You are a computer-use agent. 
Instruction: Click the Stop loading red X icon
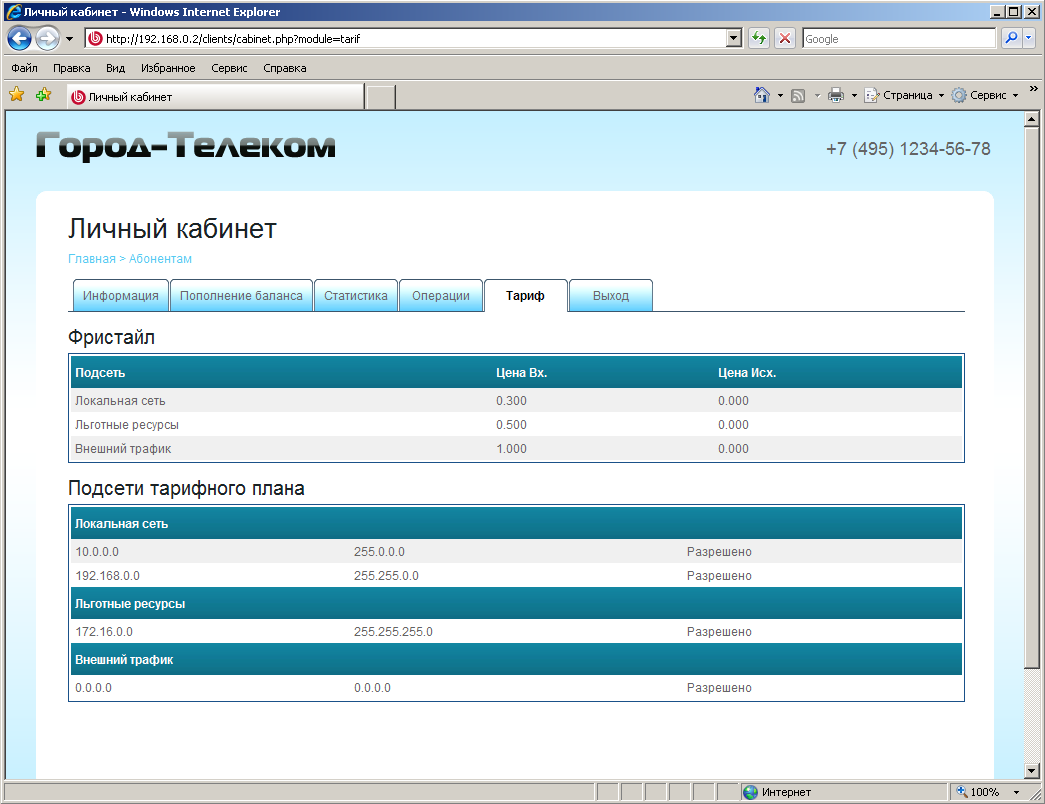coord(785,39)
